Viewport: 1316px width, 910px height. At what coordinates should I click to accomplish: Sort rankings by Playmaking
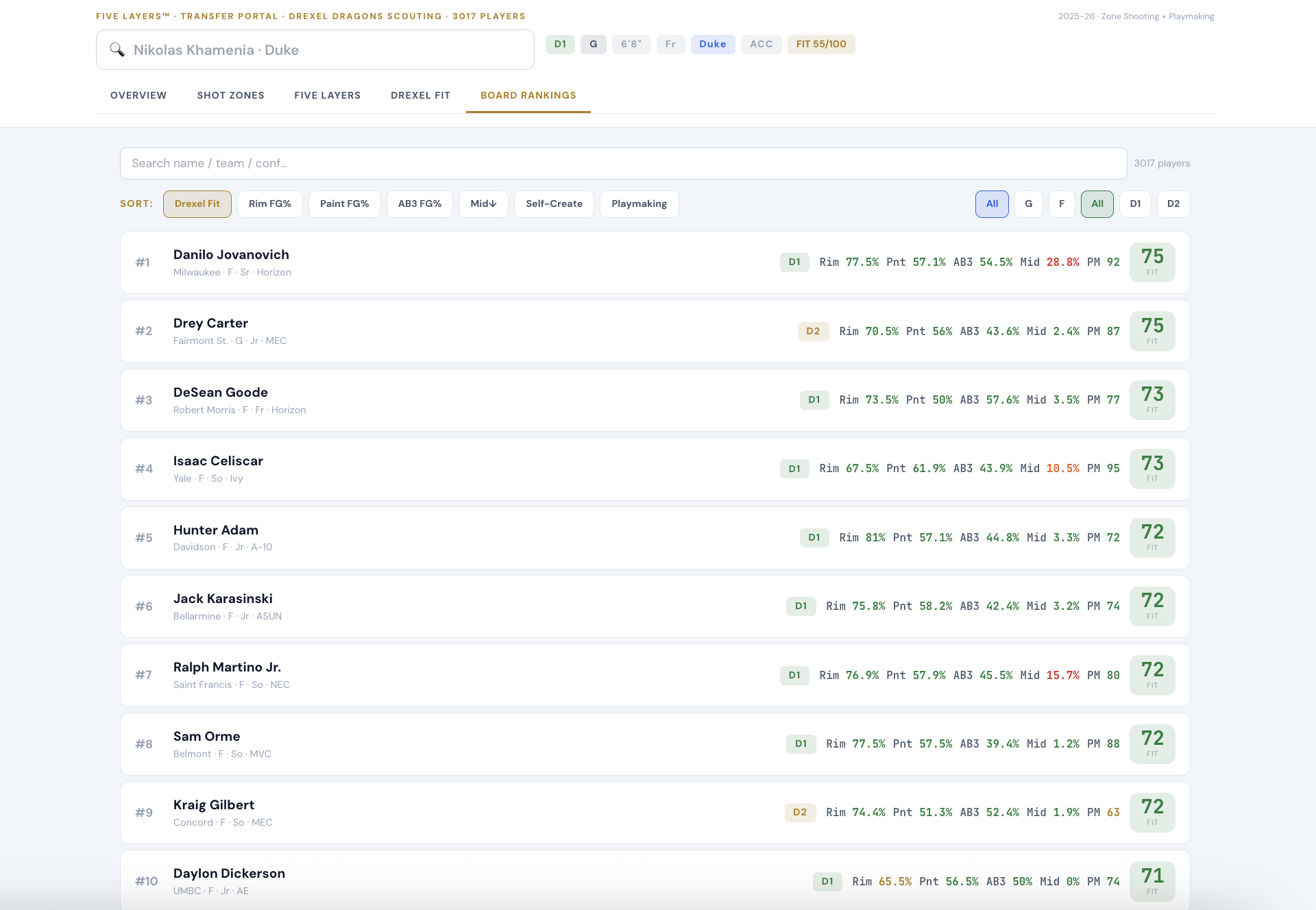[x=639, y=204]
